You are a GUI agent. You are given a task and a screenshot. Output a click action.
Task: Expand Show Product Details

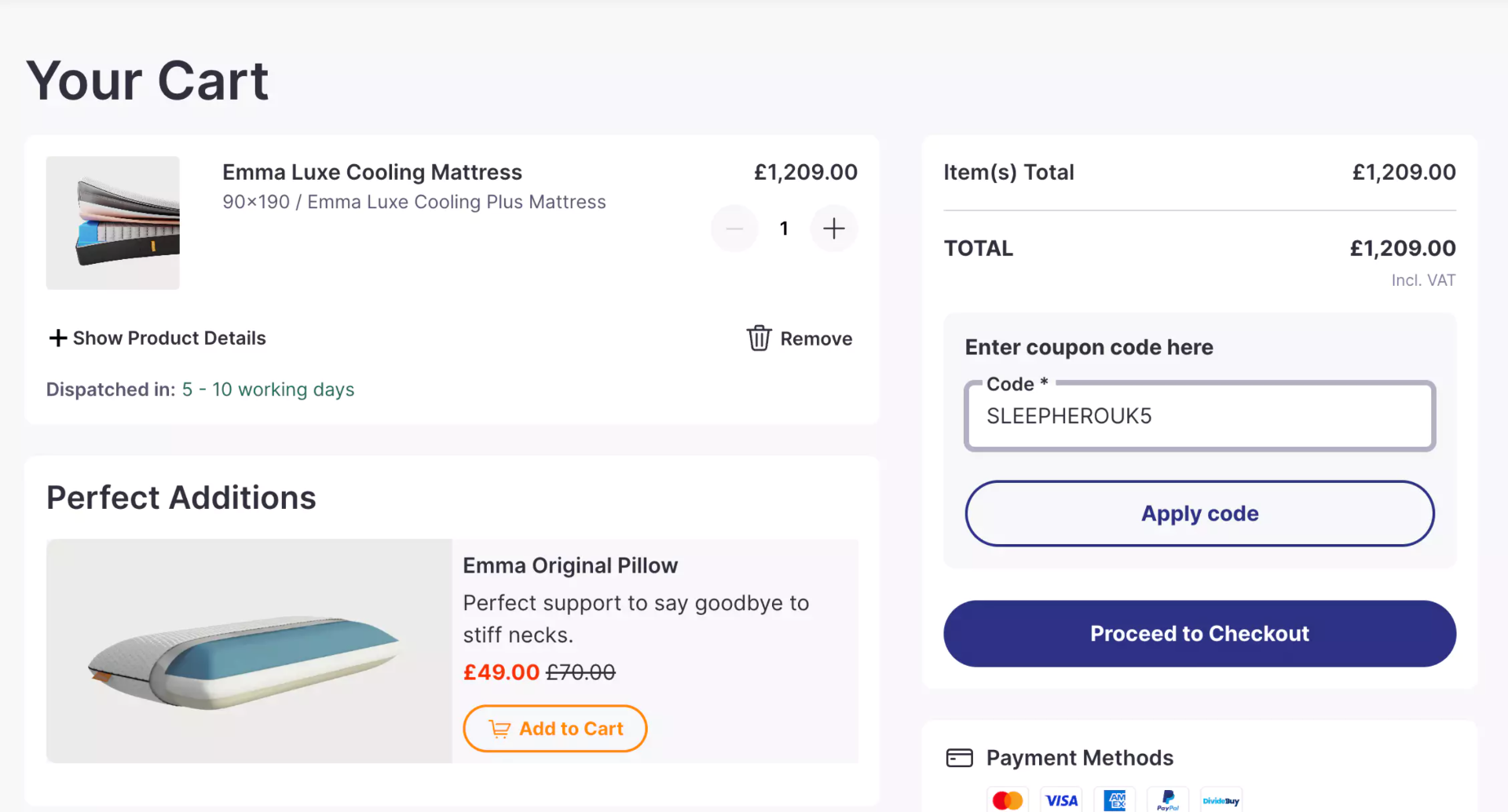click(157, 338)
